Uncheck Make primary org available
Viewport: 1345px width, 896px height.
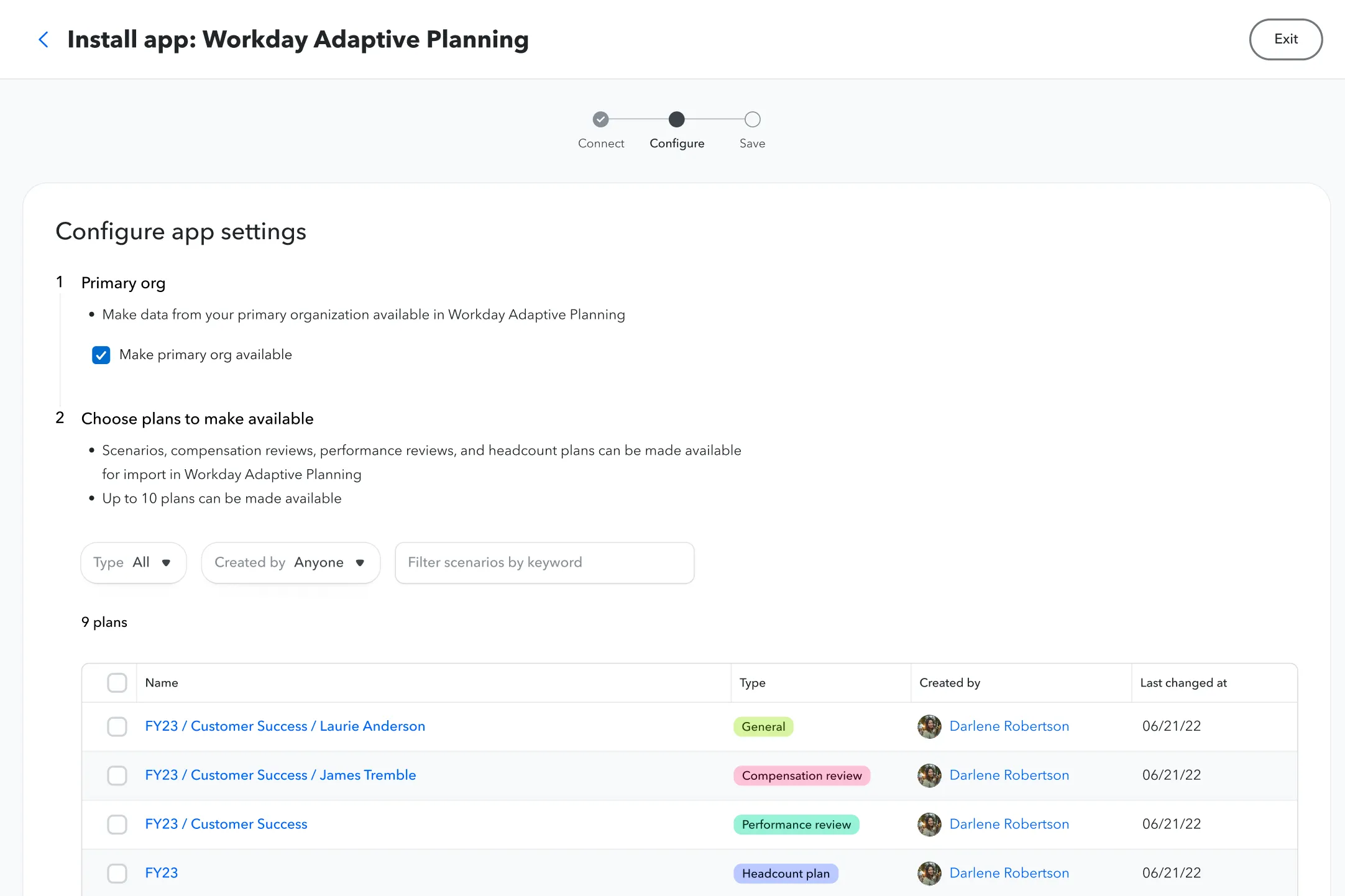click(x=101, y=355)
